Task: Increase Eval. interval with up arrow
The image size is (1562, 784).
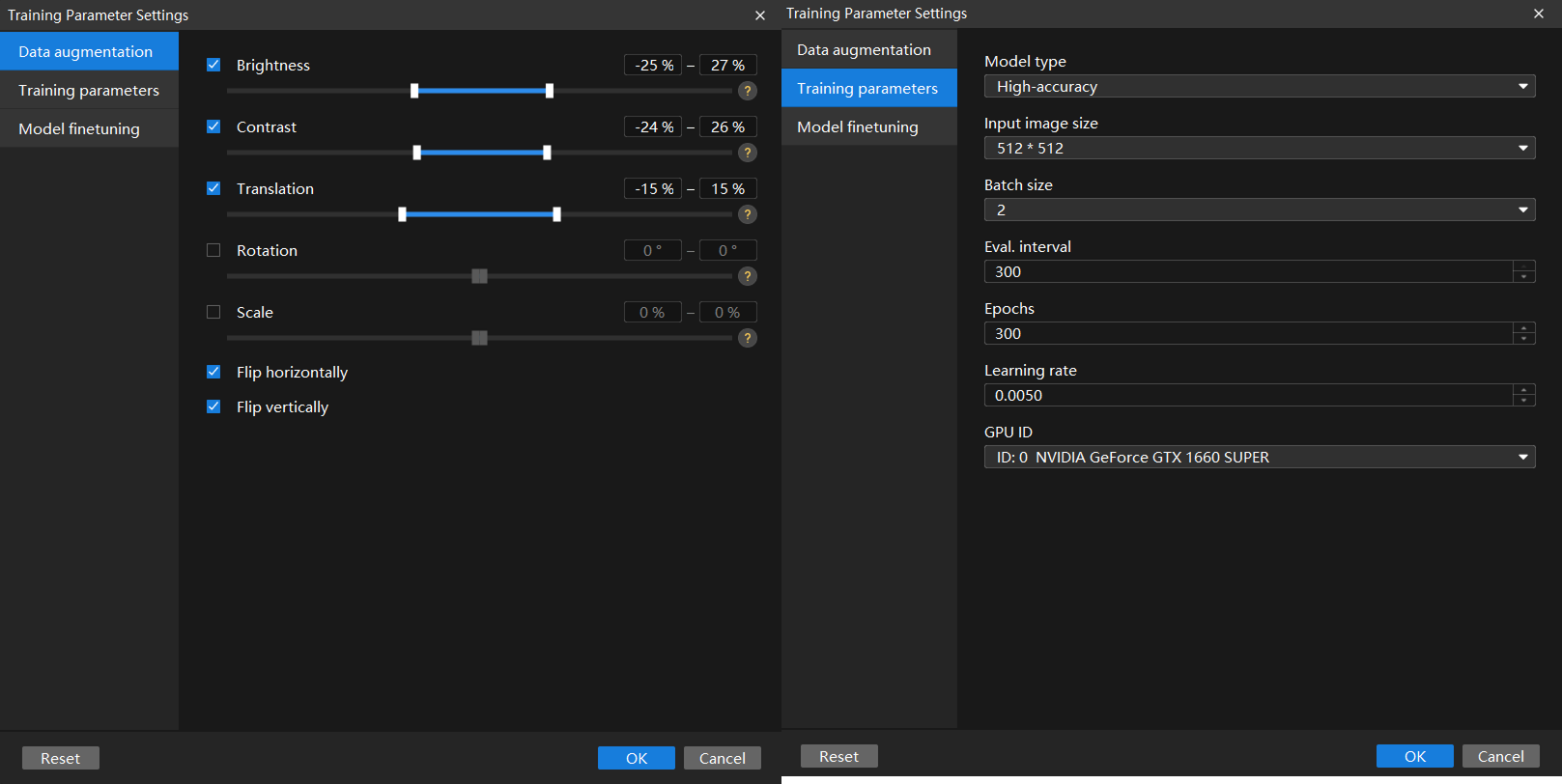Action: tap(1524, 266)
